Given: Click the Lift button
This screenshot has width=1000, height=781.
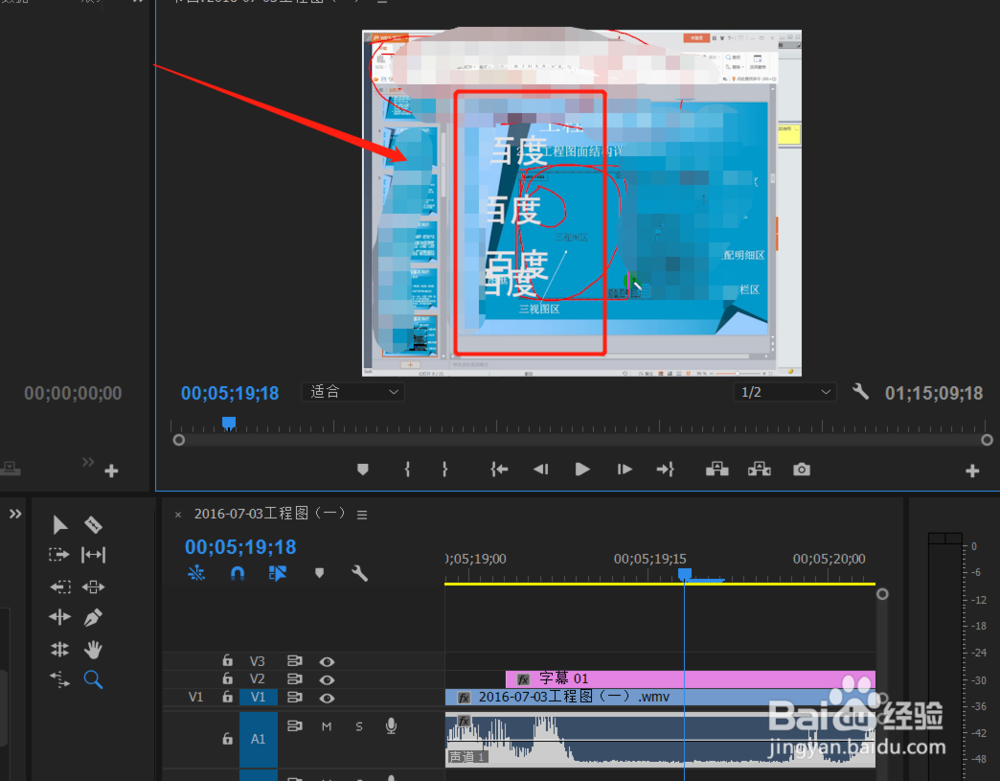Looking at the screenshot, I should [x=717, y=470].
